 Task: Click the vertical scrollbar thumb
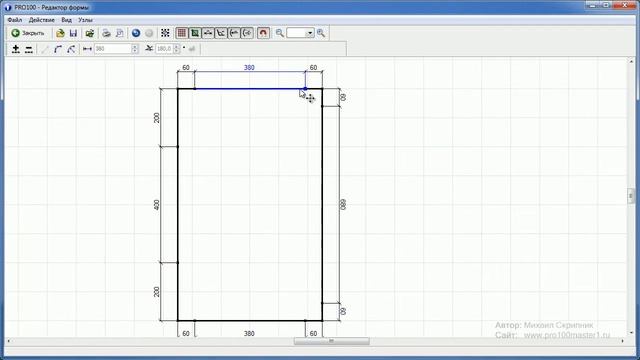[x=631, y=196]
